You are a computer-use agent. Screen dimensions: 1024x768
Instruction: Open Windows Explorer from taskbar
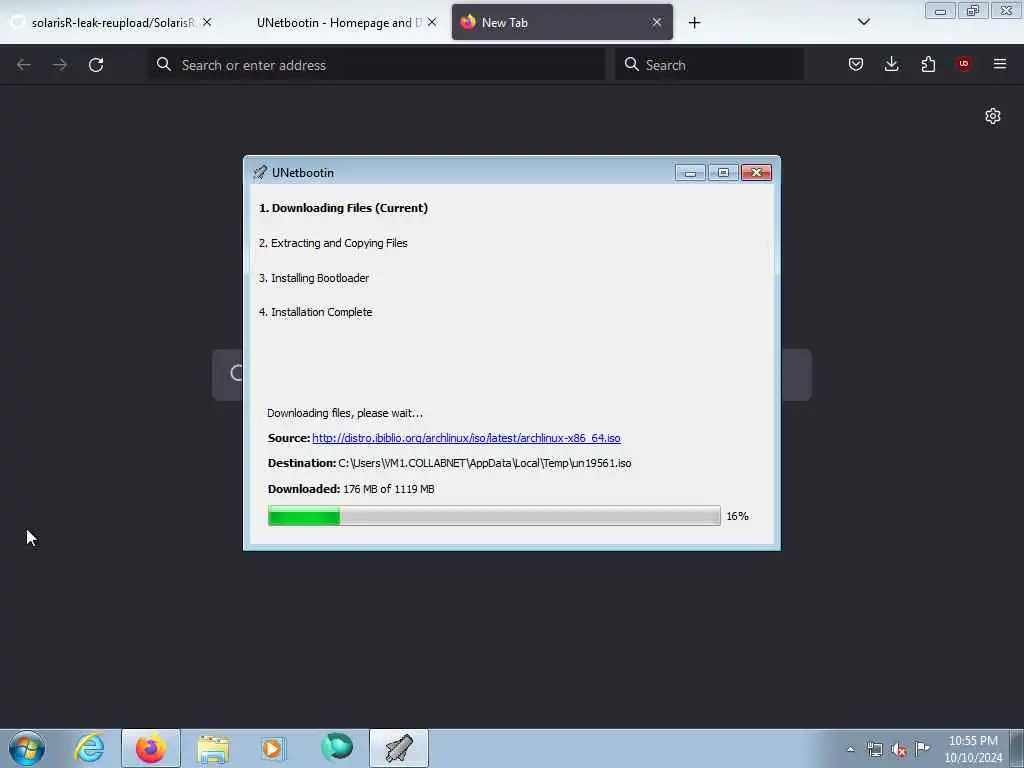pos(213,748)
